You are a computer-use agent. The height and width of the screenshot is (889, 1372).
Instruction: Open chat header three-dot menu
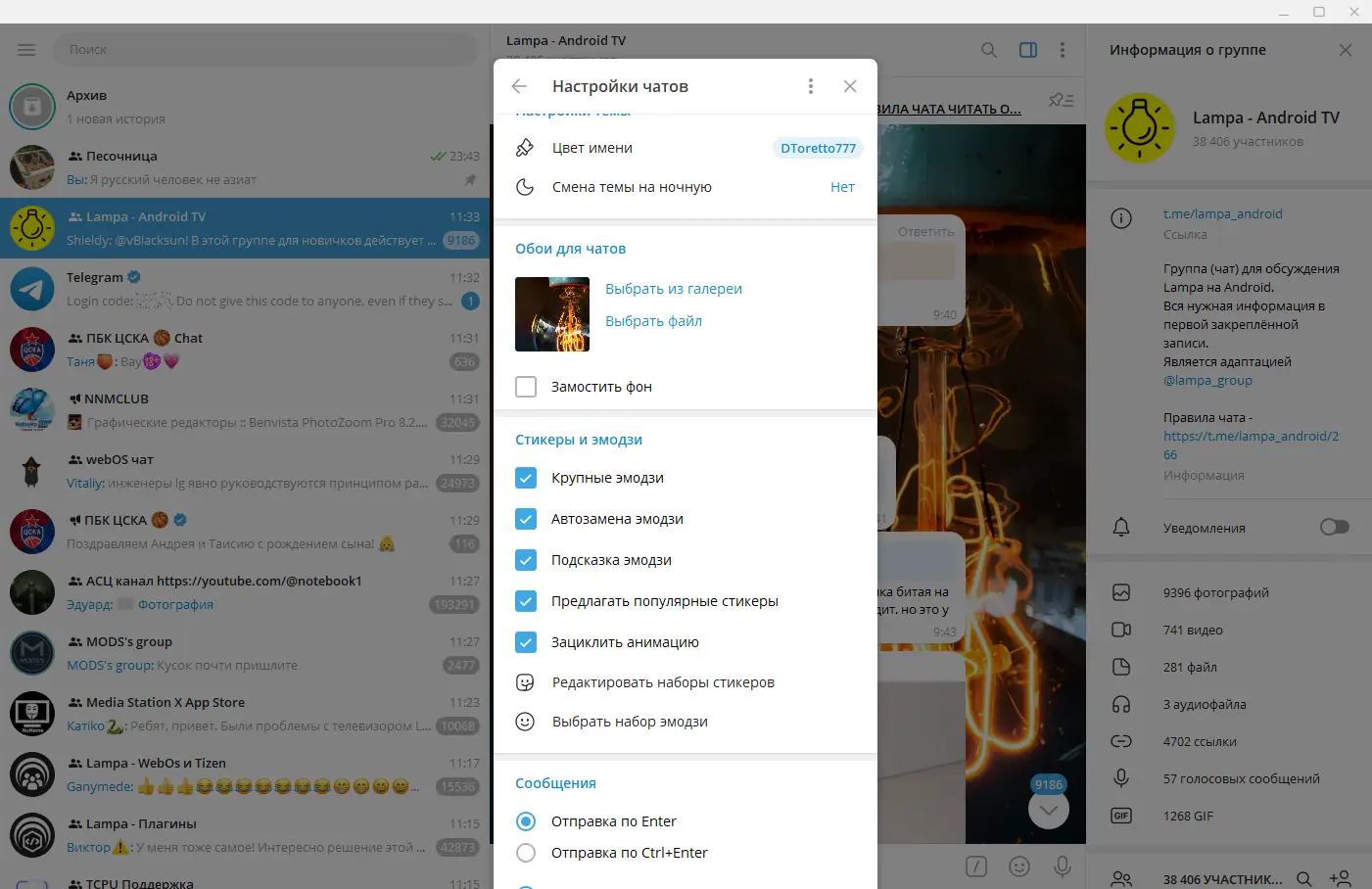[1063, 50]
